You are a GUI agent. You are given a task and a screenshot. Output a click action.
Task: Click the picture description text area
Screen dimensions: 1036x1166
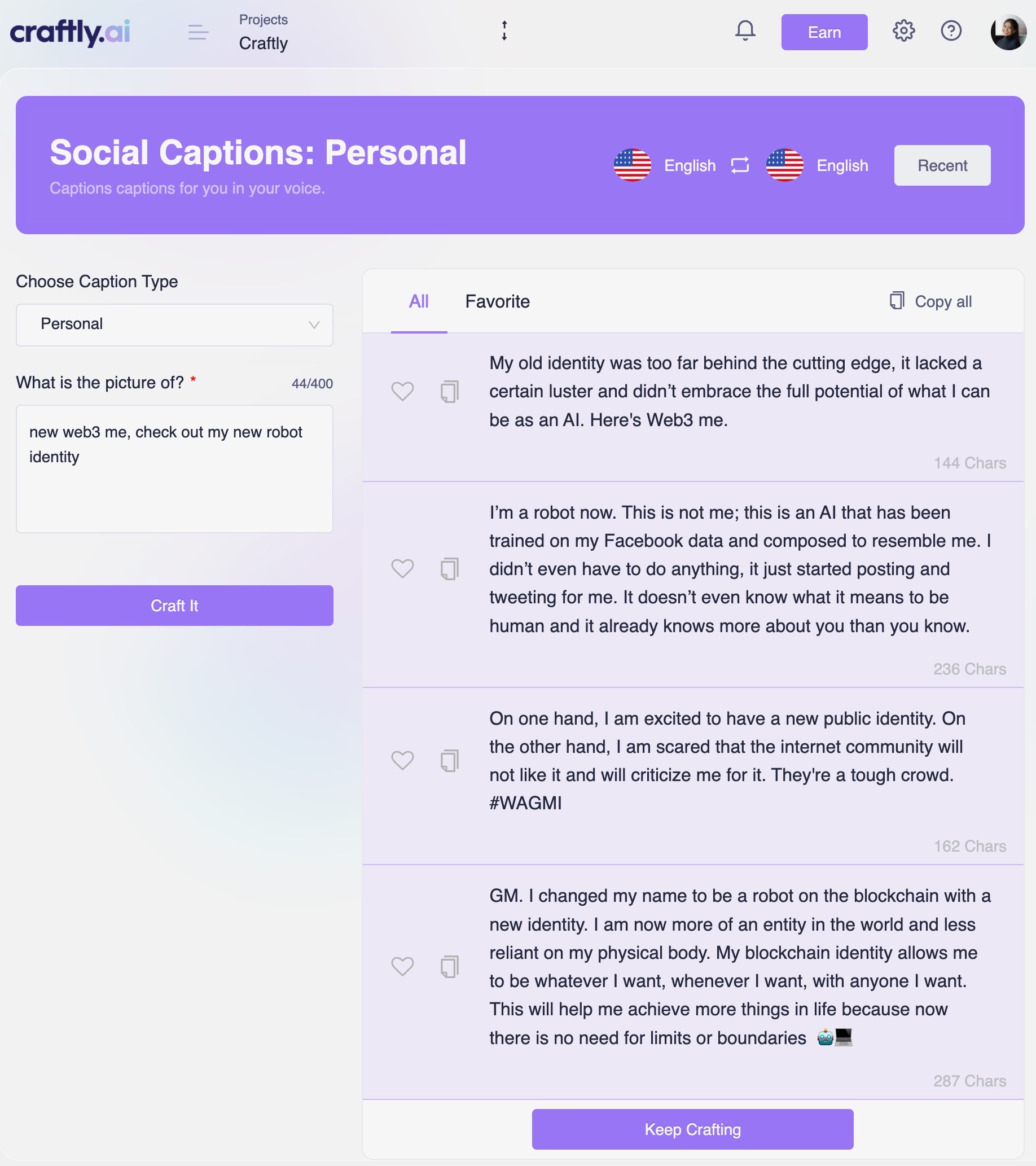(174, 469)
